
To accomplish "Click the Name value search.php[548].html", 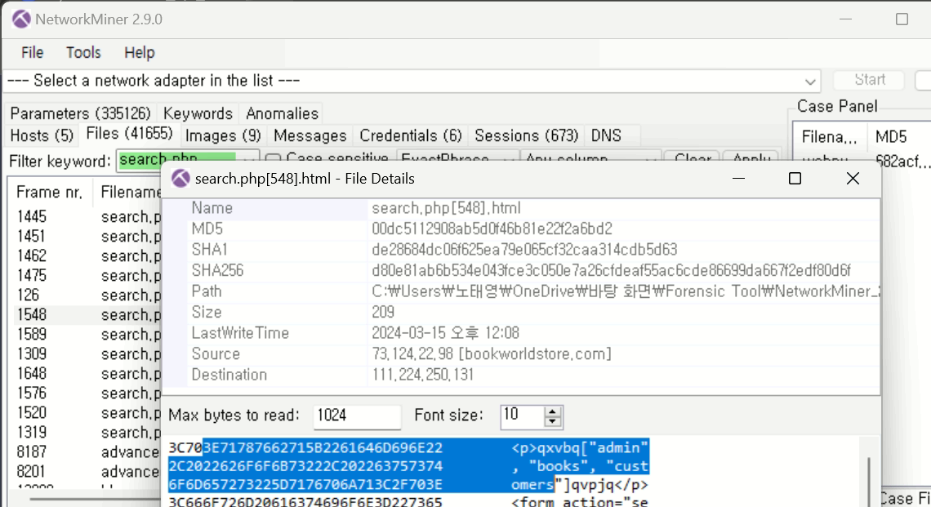I will [446, 208].
